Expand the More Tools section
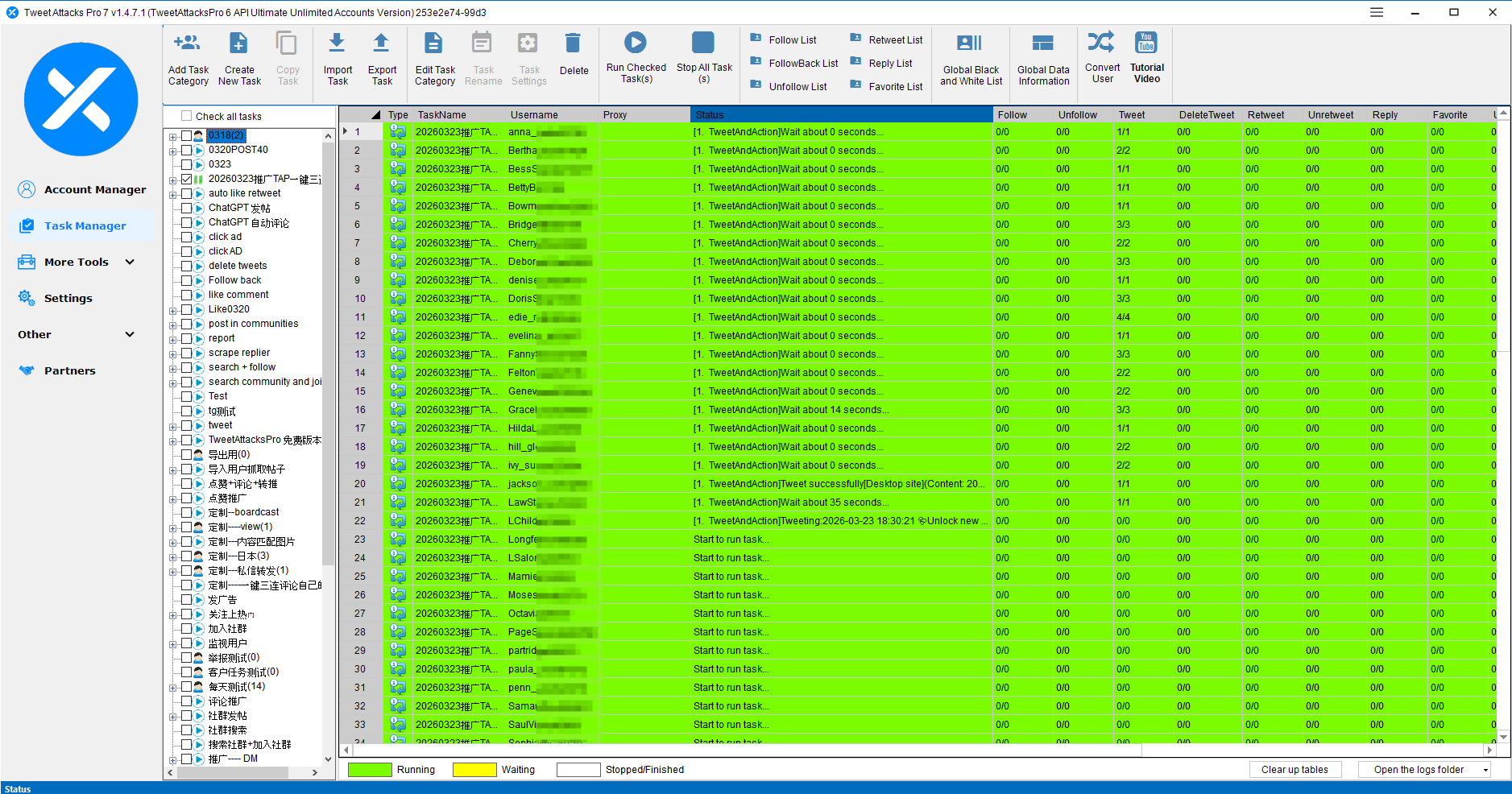The image size is (1512, 794). click(130, 262)
